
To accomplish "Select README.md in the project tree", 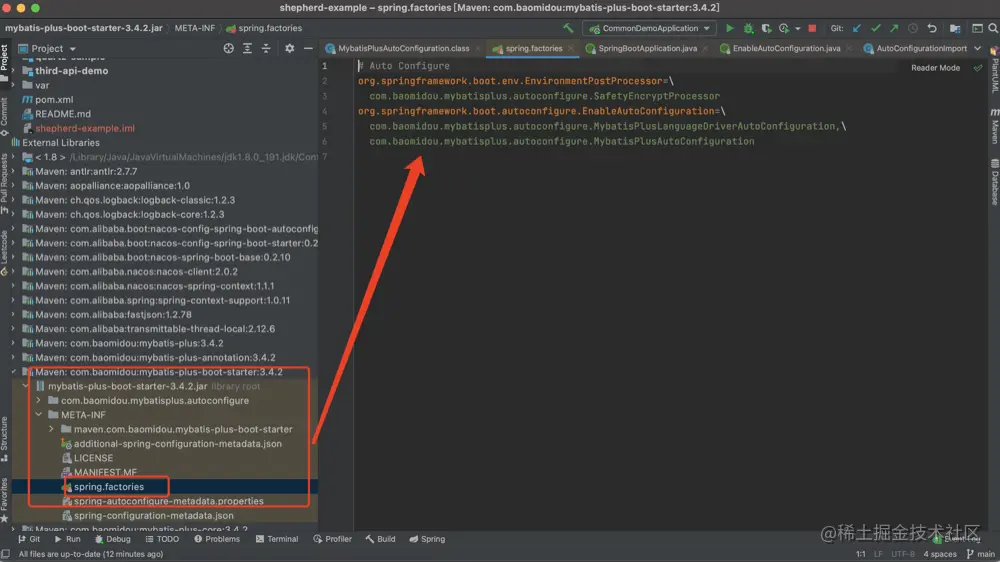I will (62, 114).
